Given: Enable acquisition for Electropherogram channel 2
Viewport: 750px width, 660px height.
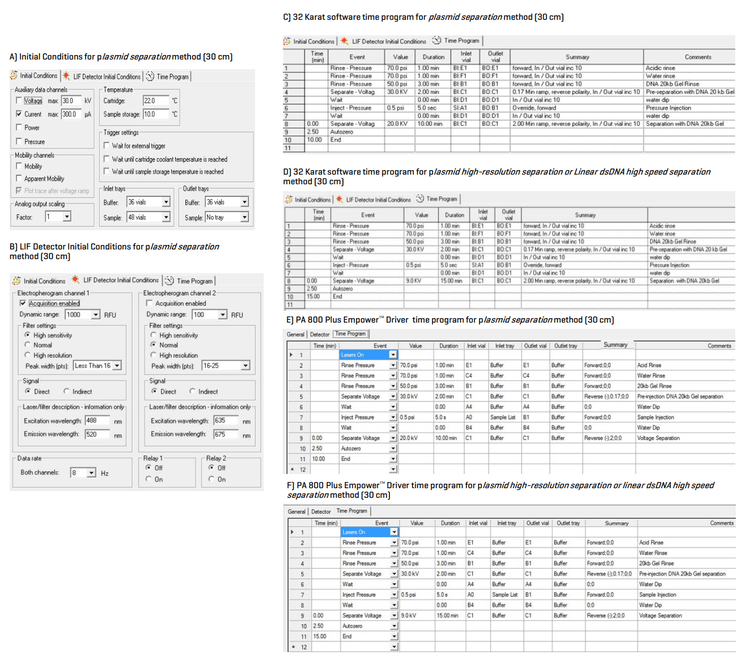Looking at the screenshot, I should (148, 303).
